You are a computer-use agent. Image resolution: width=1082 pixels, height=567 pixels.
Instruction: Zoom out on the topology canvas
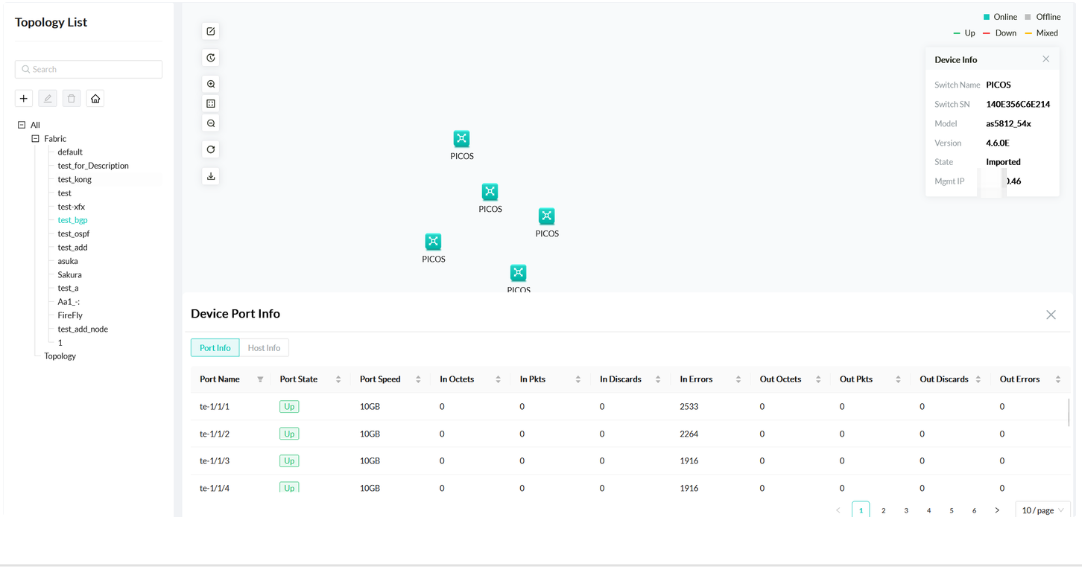211,123
